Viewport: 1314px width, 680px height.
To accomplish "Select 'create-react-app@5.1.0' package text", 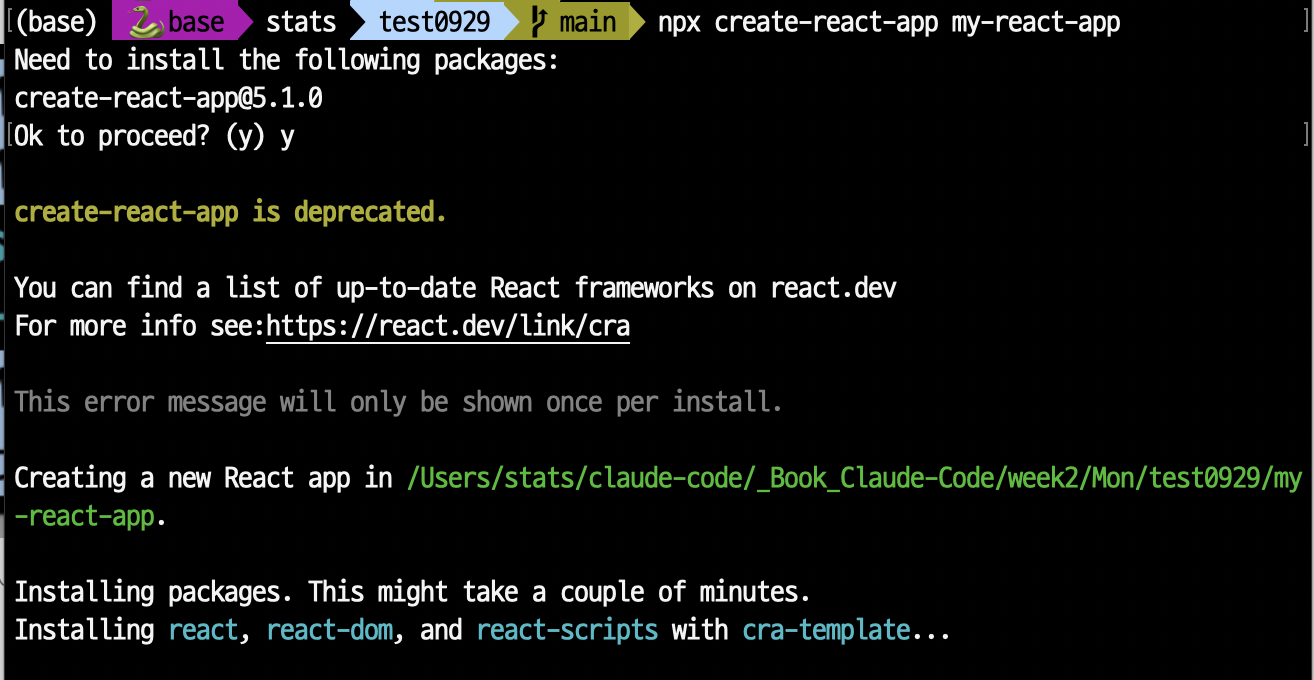I will click(168, 98).
